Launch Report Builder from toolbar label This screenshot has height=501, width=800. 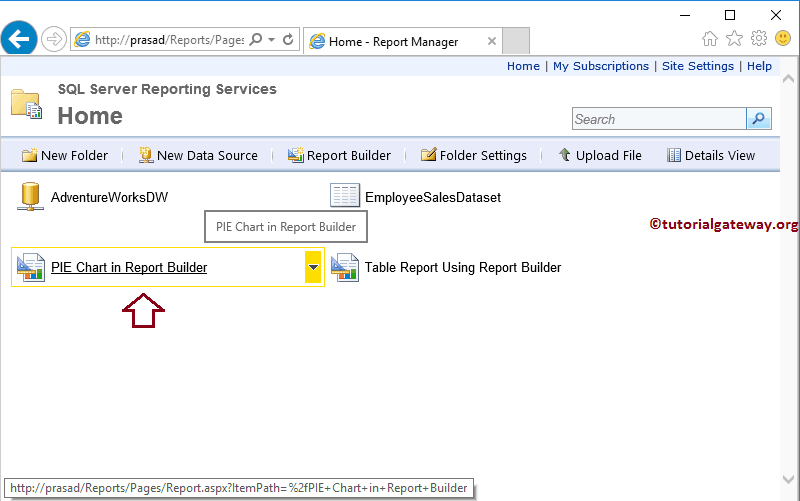pos(349,156)
